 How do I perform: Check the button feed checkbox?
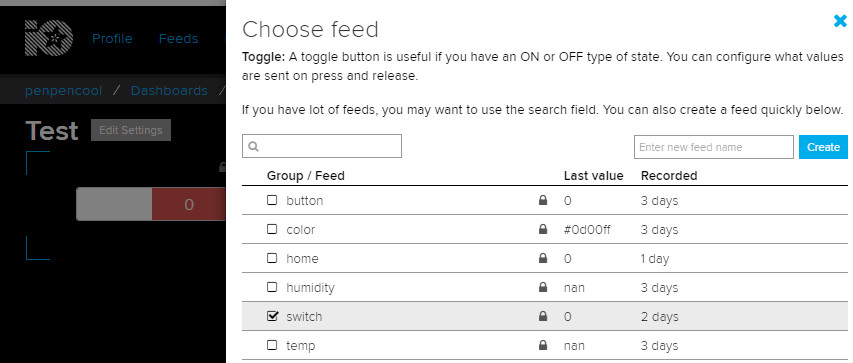pos(272,200)
